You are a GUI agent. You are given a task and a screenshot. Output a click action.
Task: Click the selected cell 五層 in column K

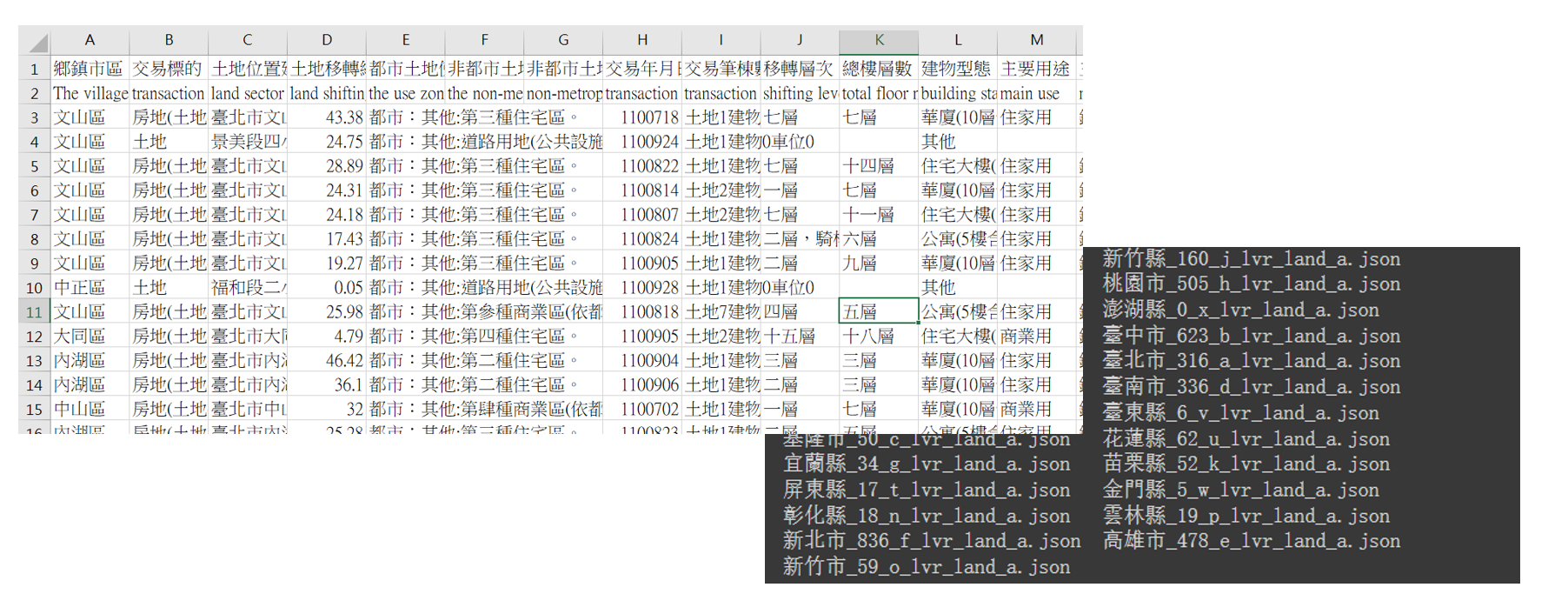(879, 312)
